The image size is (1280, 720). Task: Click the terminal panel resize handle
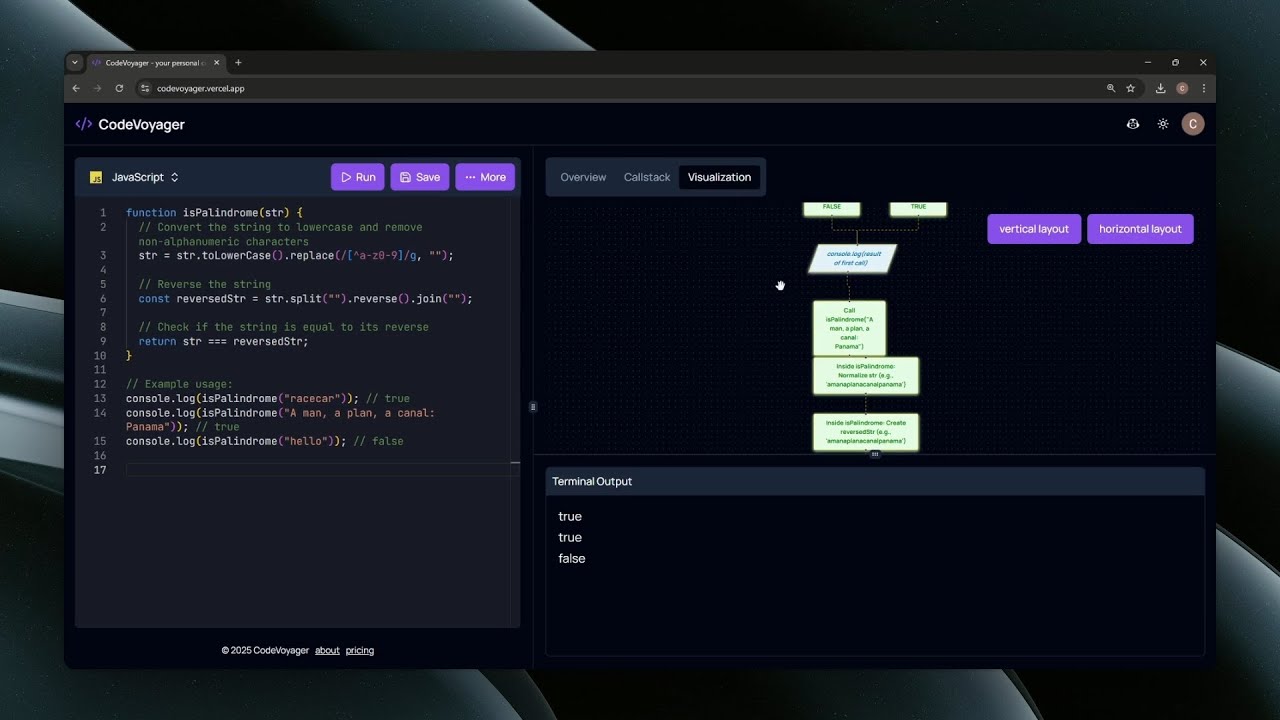click(875, 454)
